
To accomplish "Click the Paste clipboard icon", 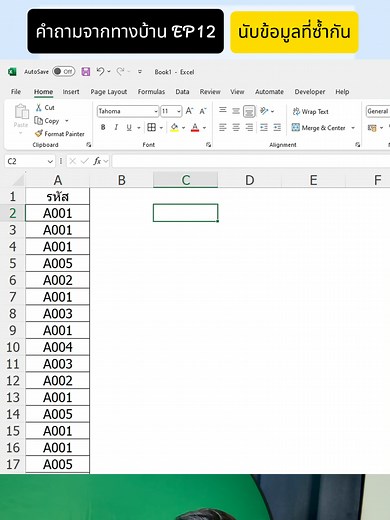I will click(21, 112).
